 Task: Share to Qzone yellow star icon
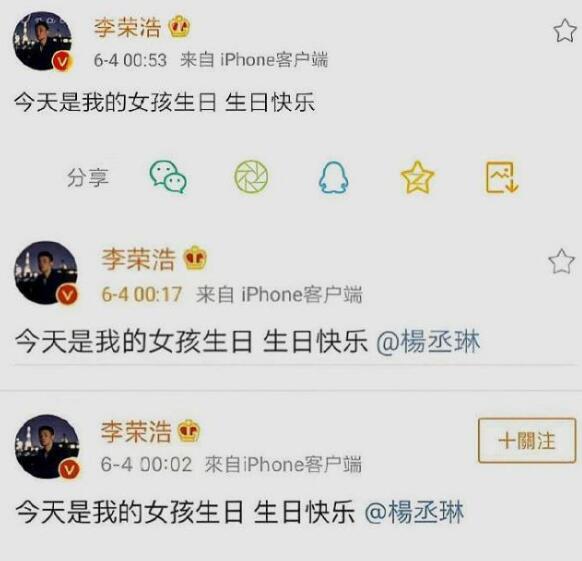pos(417,177)
